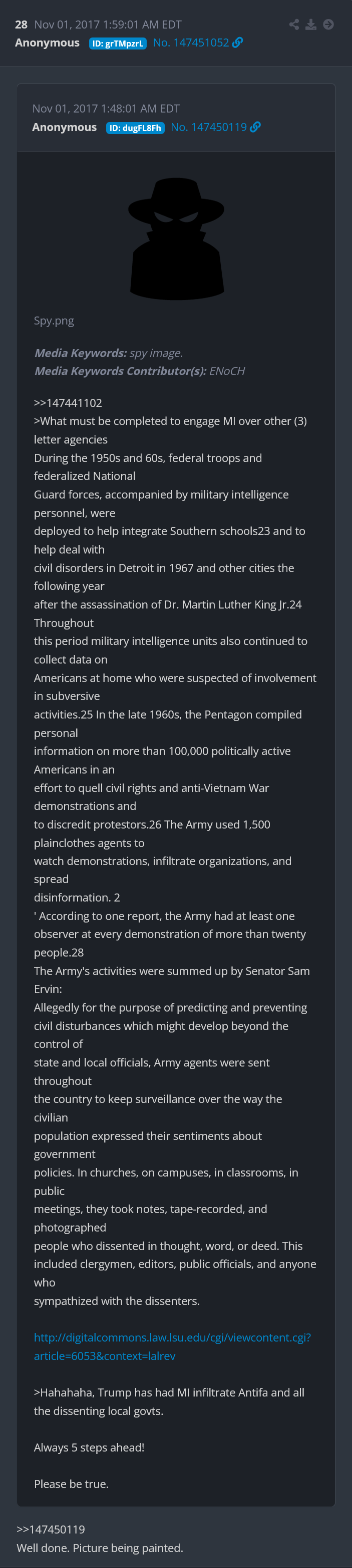Click chain link icon beside No. 147450119
Image resolution: width=352 pixels, height=1568 pixels.
255,127
